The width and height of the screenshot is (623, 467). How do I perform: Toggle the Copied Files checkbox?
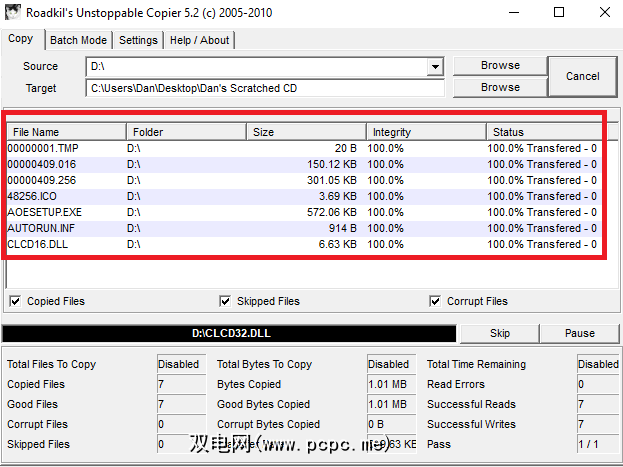[x=15, y=301]
